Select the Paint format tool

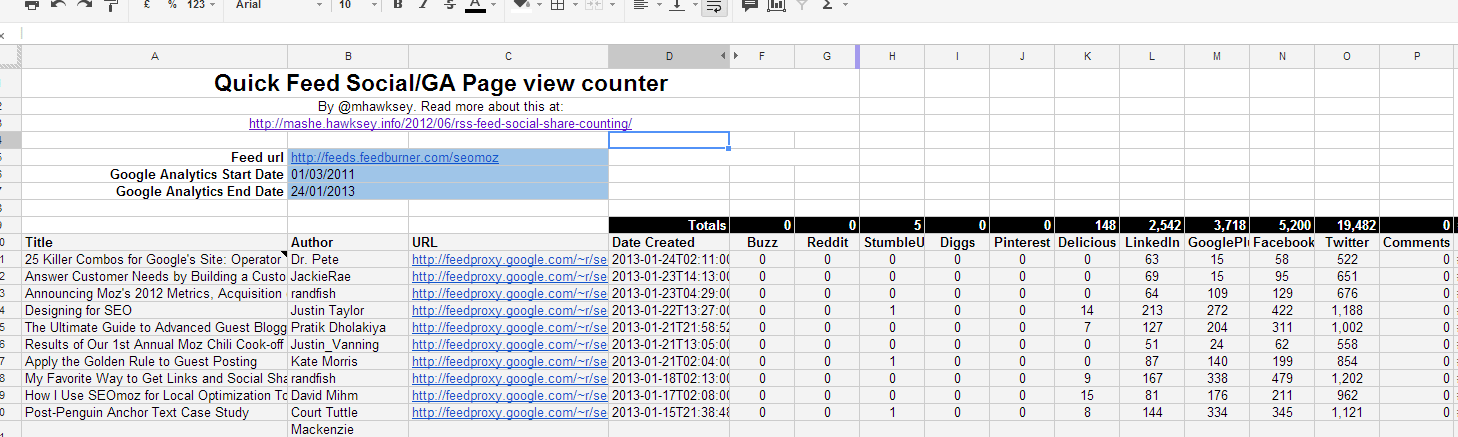(x=110, y=5)
